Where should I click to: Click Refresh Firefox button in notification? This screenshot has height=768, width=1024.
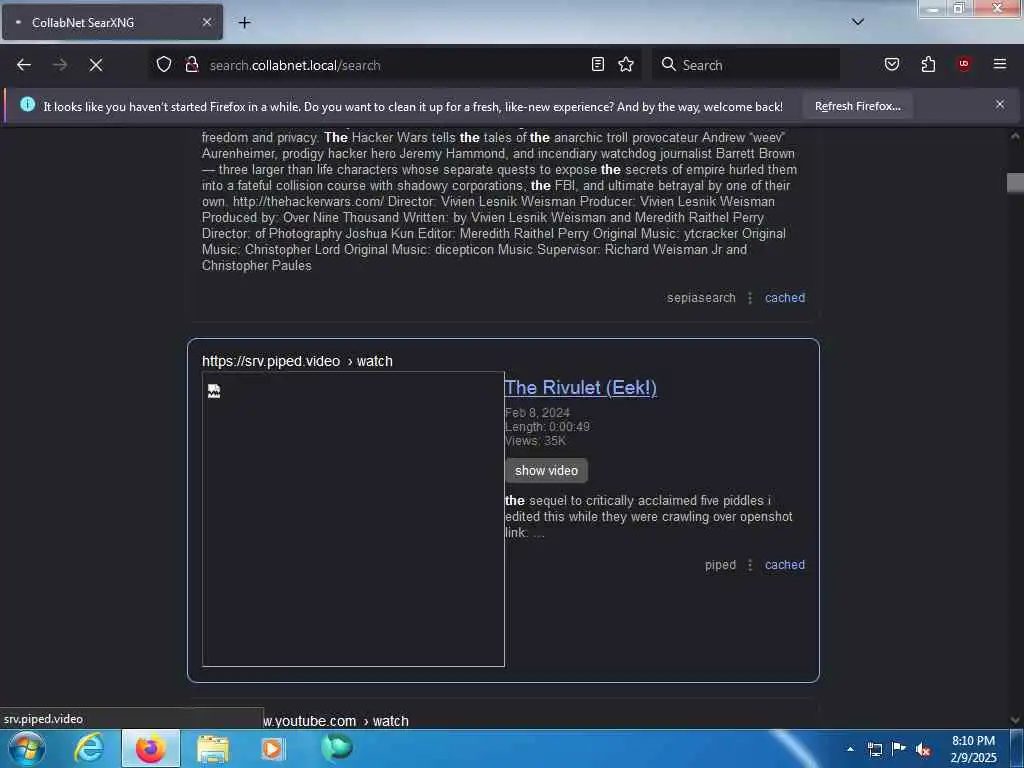857,106
